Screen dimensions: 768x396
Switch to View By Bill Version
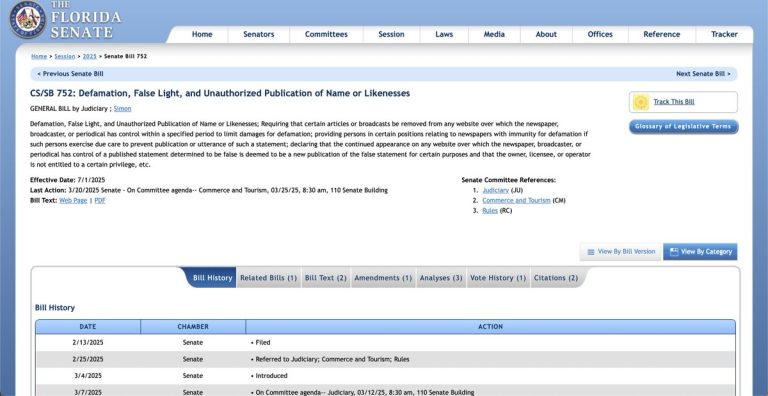coord(621,252)
